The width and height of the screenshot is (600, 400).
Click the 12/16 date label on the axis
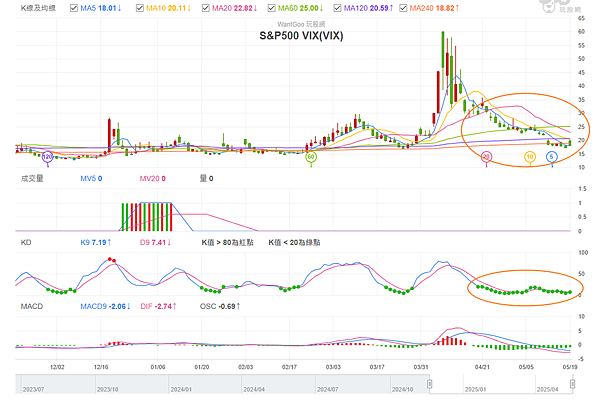[101, 367]
